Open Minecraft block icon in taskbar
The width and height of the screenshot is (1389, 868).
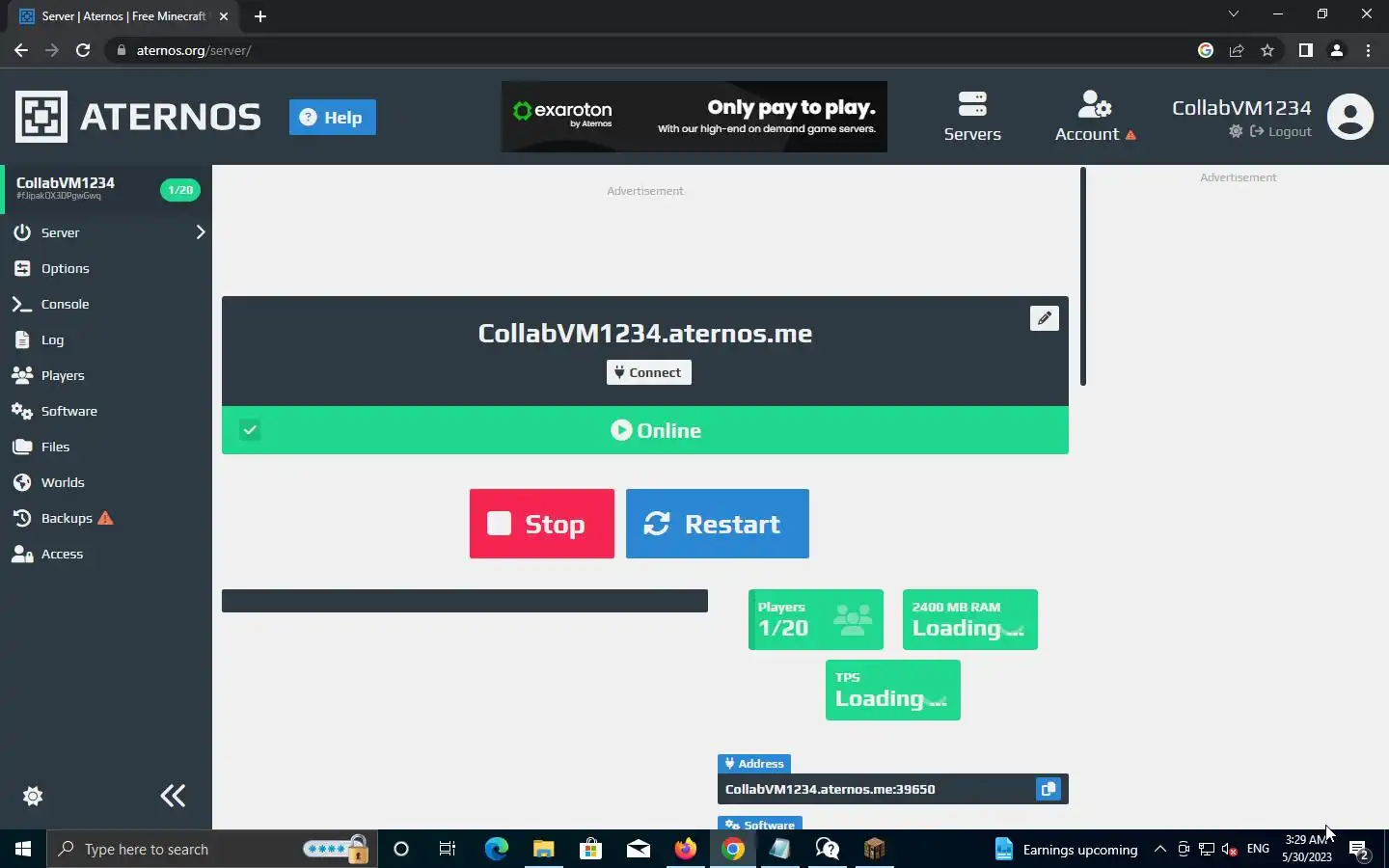point(874,849)
